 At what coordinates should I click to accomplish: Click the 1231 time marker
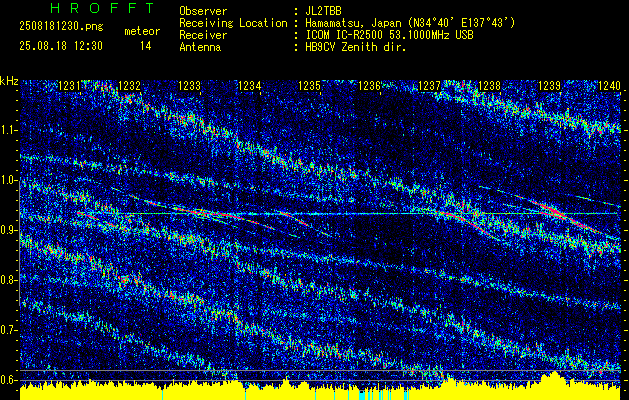tap(69, 85)
